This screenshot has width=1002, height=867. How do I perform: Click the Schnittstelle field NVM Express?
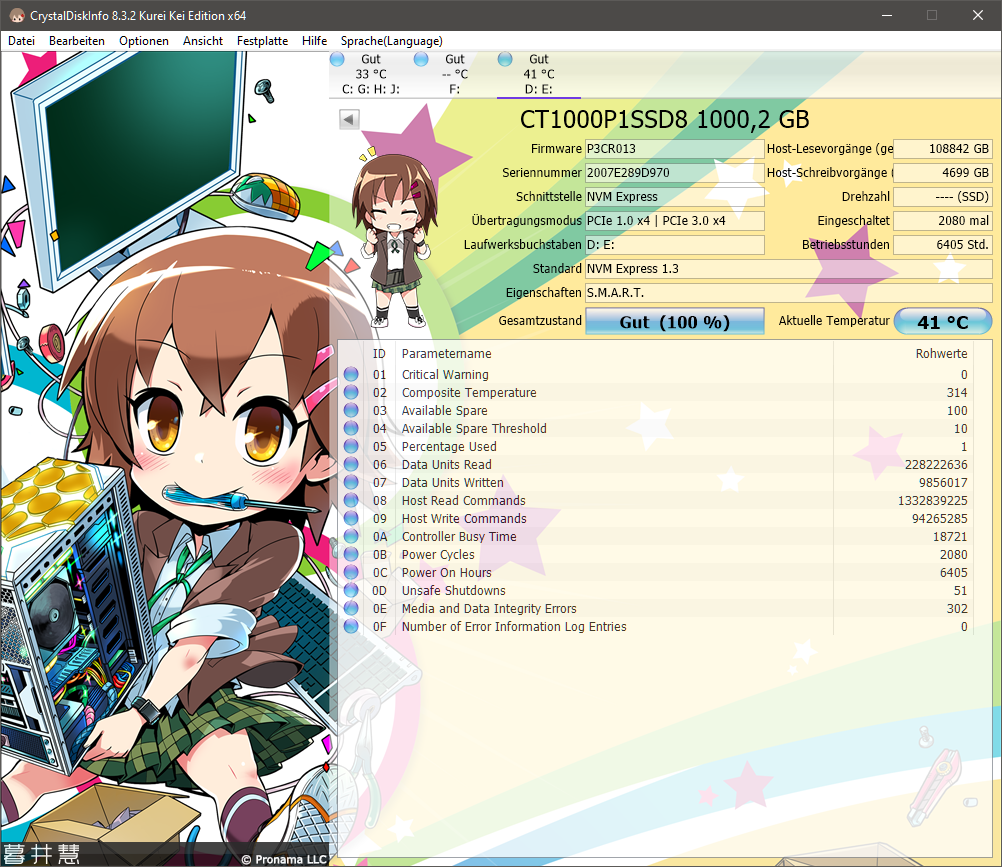tap(675, 197)
